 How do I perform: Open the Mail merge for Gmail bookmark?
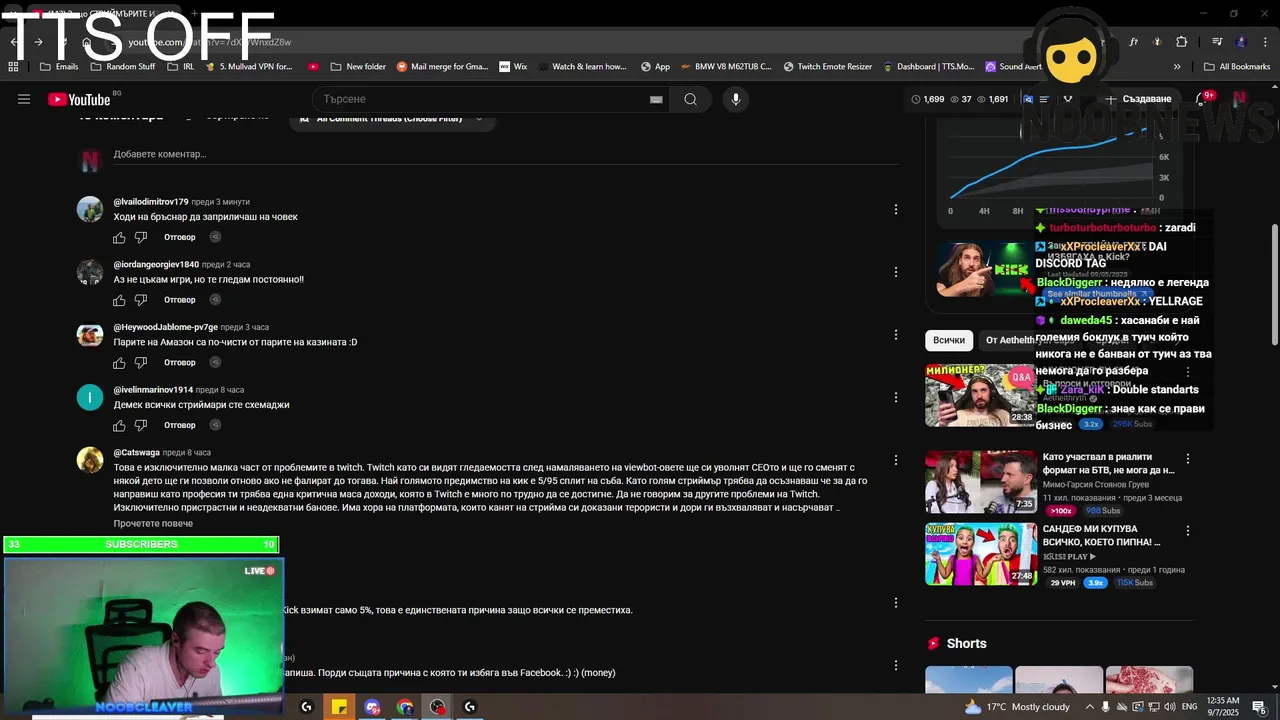[x=442, y=67]
